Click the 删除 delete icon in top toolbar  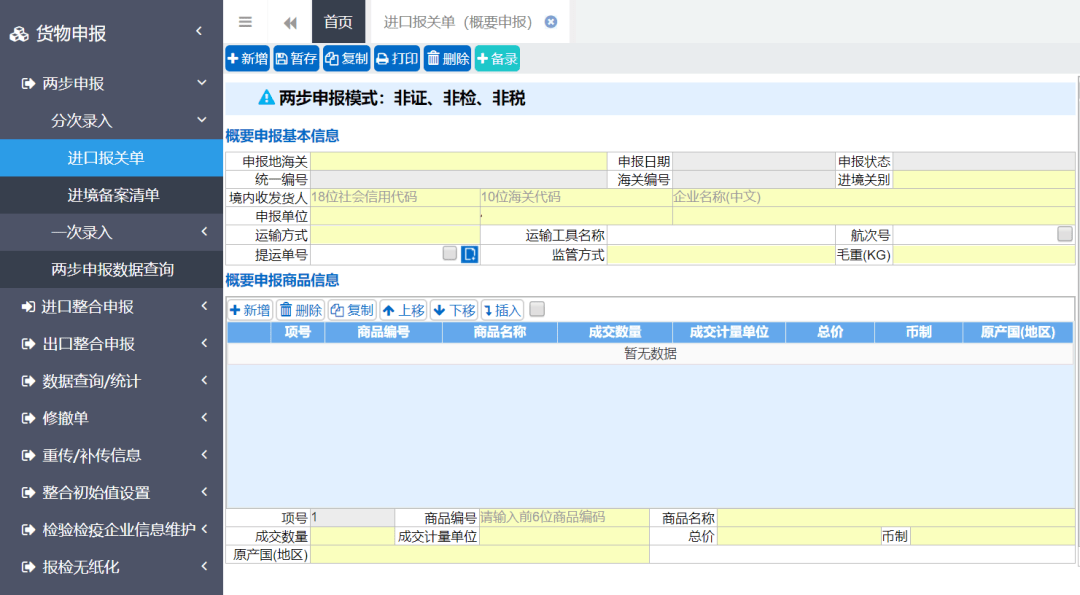point(446,58)
